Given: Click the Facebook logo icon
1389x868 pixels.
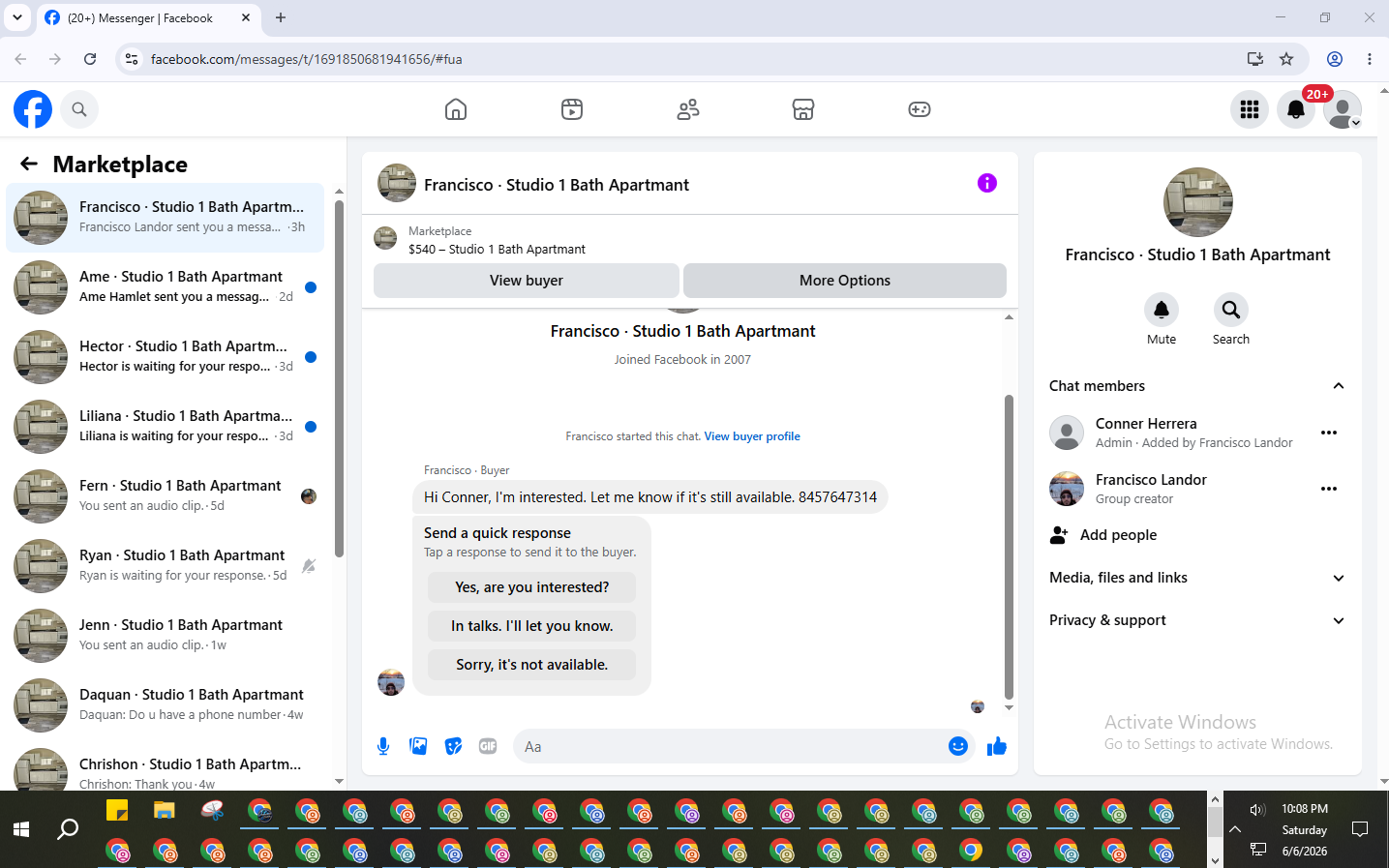Looking at the screenshot, I should pos(33,109).
